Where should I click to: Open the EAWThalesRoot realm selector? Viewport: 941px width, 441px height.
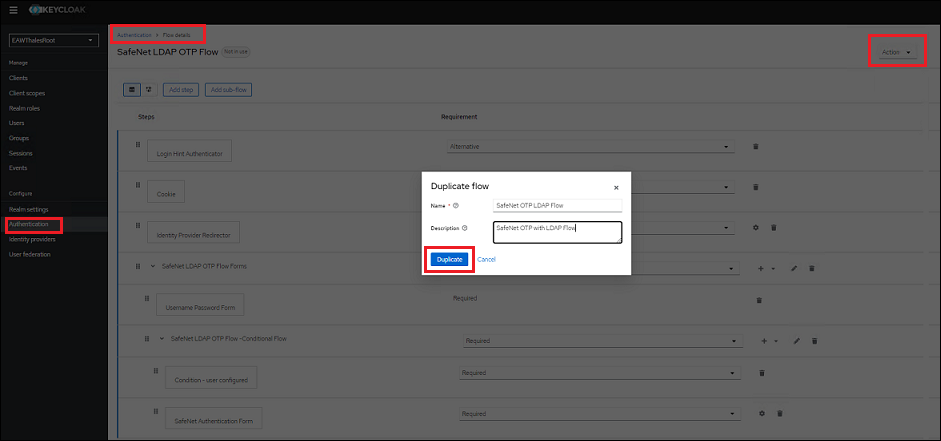click(53, 41)
